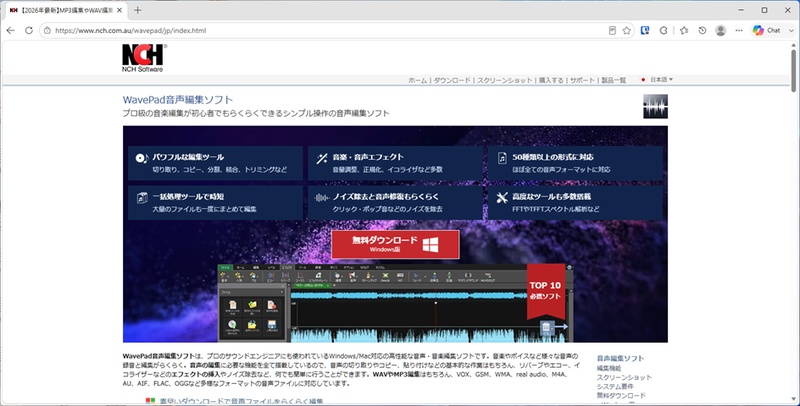Click the 一括処理ツールで時短 feature card
The height and width of the screenshot is (406, 800).
click(x=215, y=202)
